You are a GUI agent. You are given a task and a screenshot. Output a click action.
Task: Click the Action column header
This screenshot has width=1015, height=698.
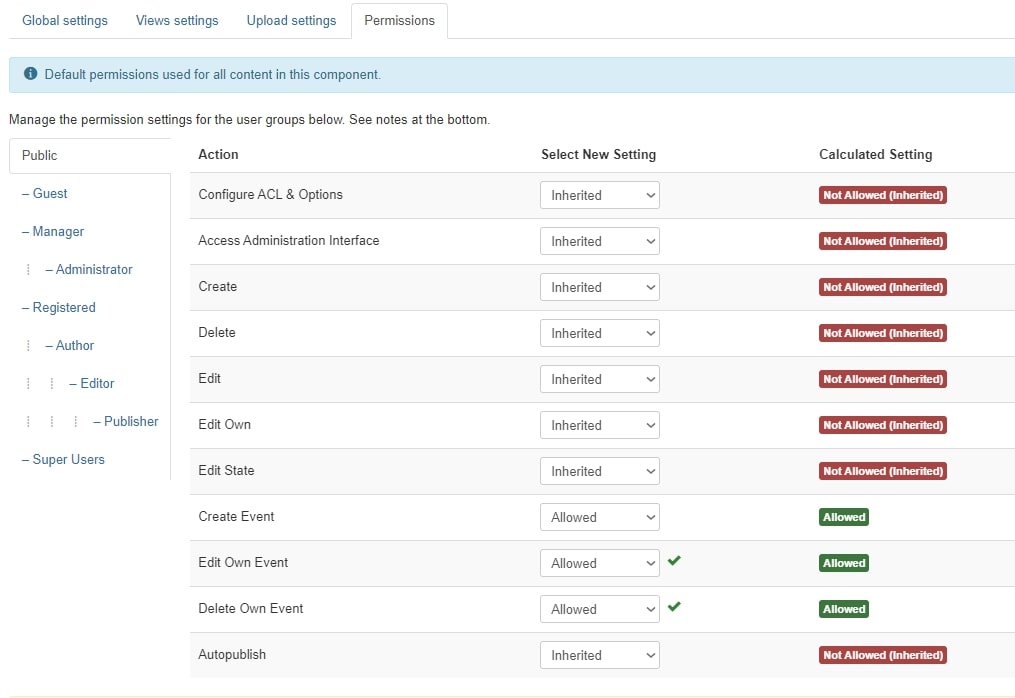(218, 154)
